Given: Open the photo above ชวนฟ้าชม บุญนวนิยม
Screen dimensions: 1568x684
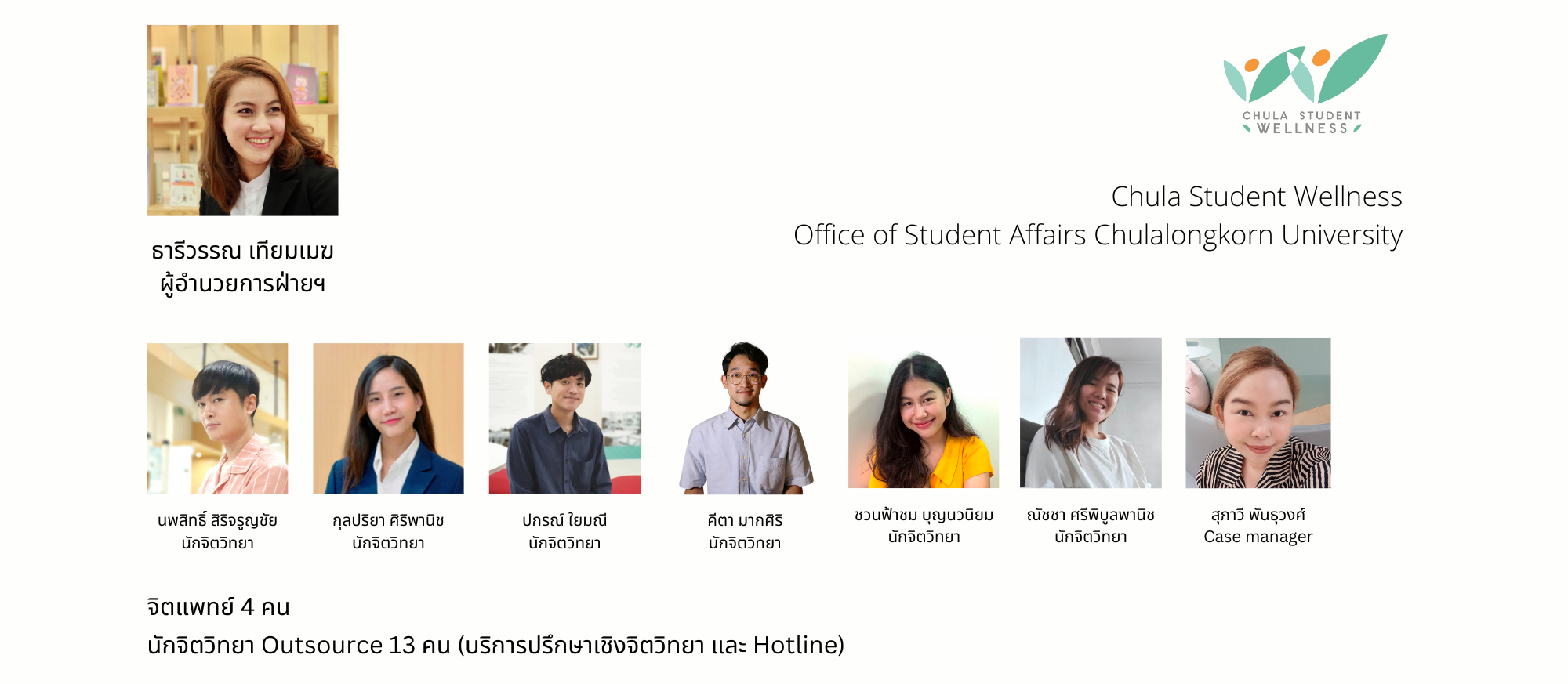Looking at the screenshot, I should coord(924,418).
